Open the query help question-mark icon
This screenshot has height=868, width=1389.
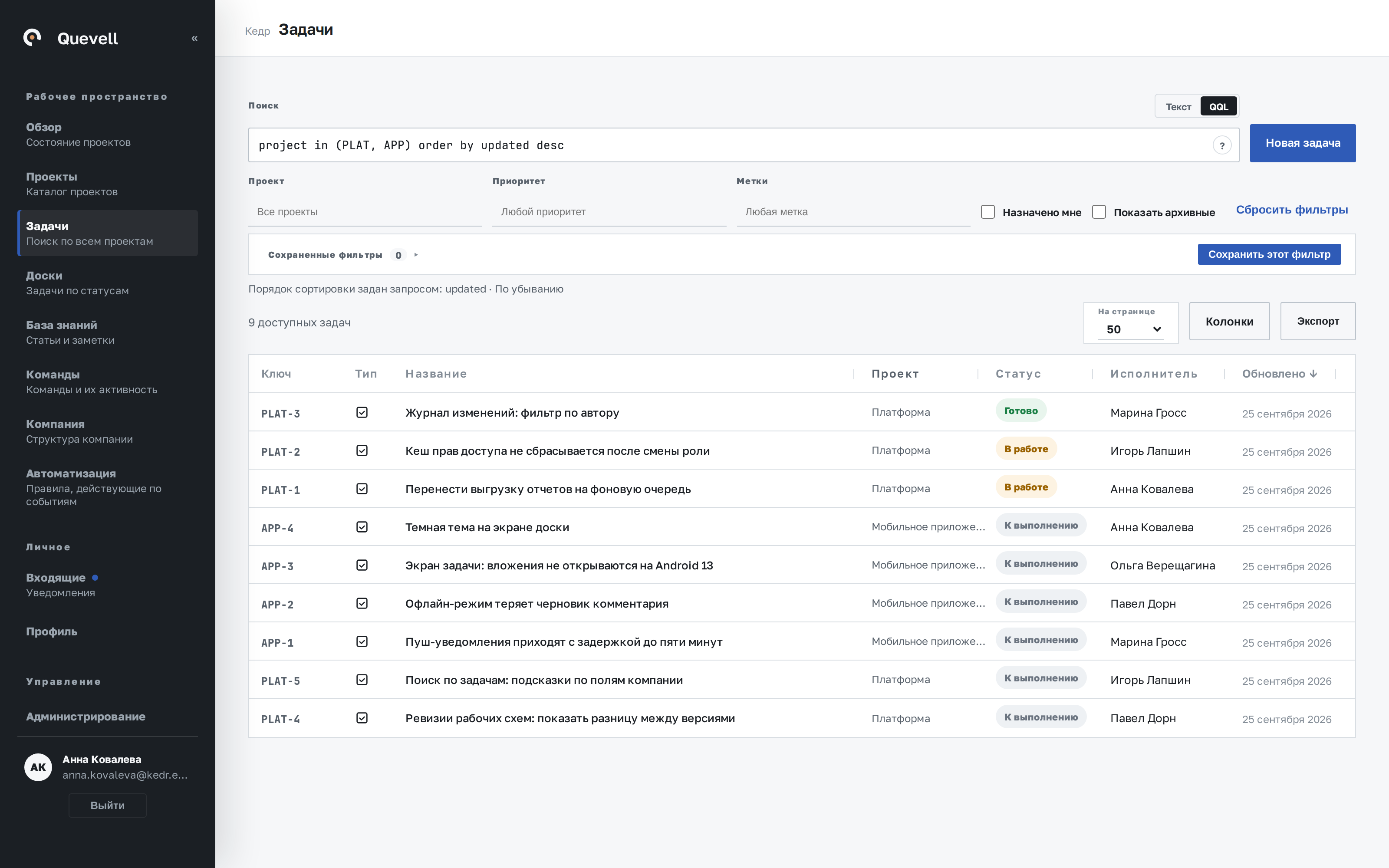click(x=1222, y=145)
